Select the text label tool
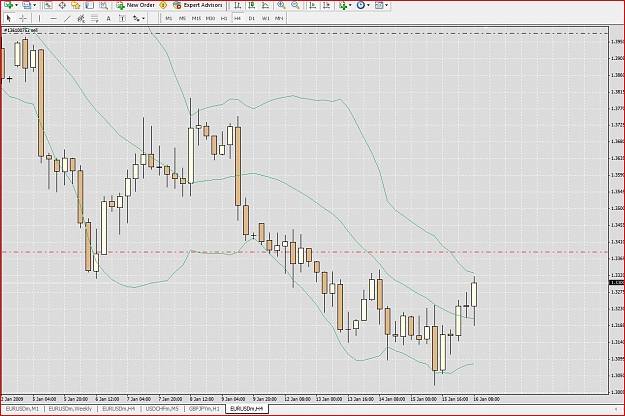This screenshot has height=416, width=625. click(122, 18)
